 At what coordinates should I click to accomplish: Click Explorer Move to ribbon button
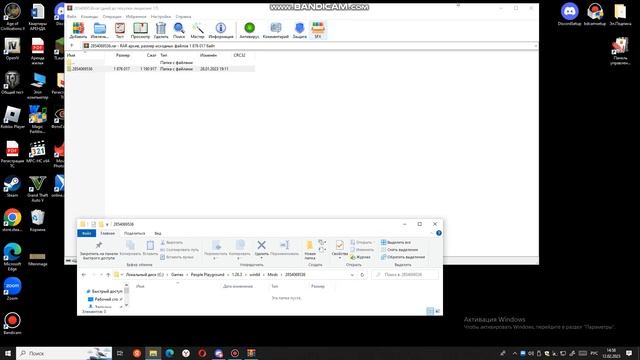[x=216, y=249]
